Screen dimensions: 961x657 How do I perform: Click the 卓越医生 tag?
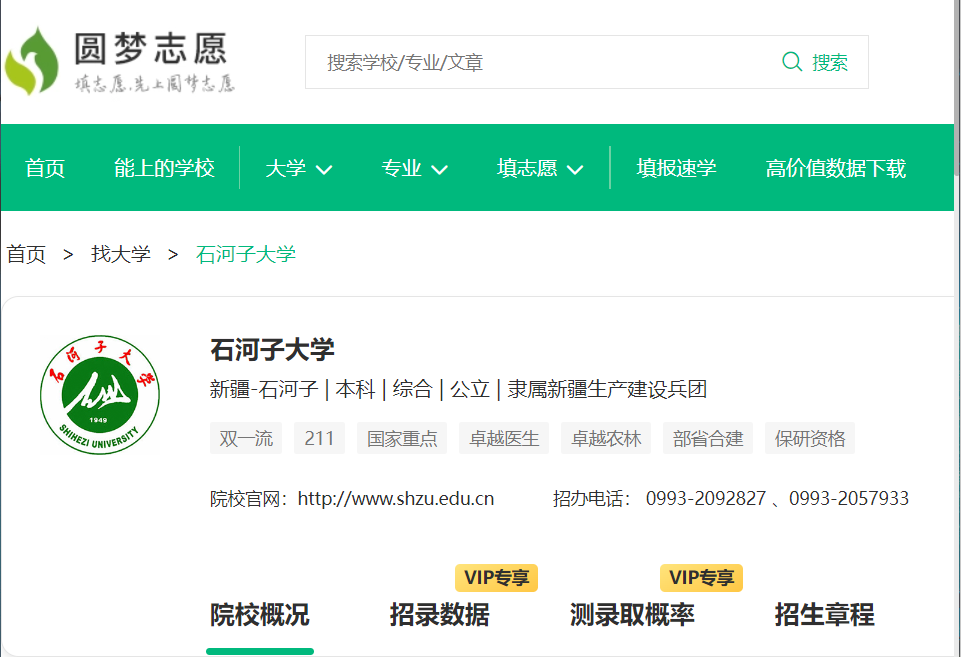[x=504, y=438]
